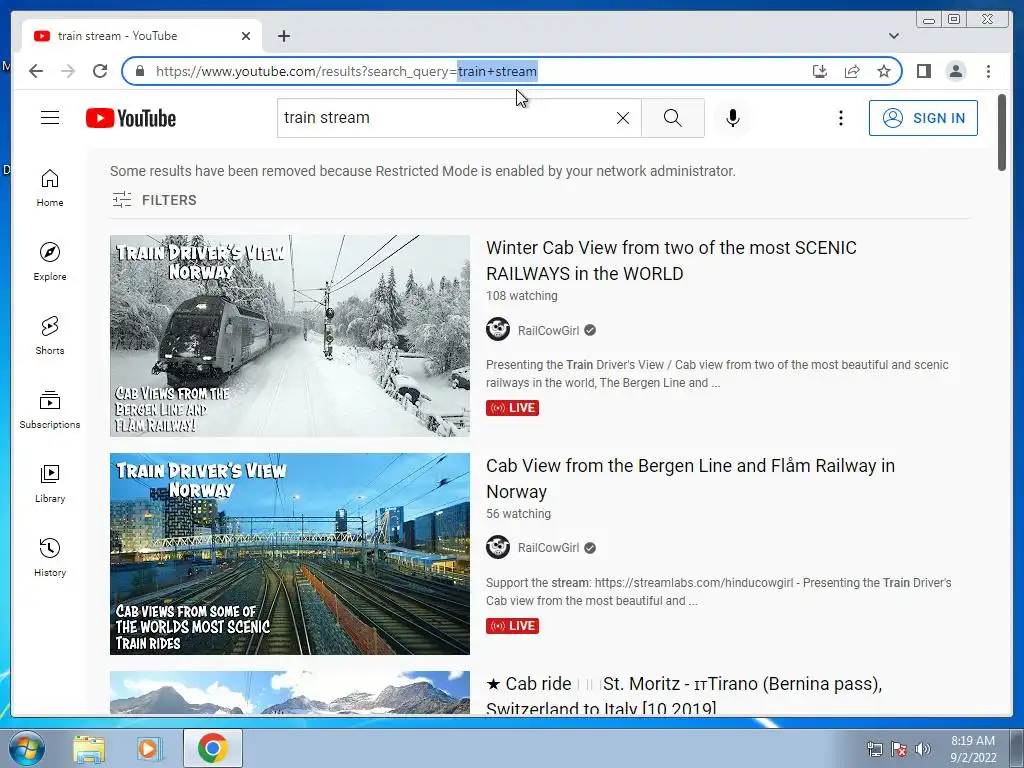Screen dimensions: 1024x768
Task: Click description 'Presenting the Train Driver's View'
Action: (x=717, y=374)
